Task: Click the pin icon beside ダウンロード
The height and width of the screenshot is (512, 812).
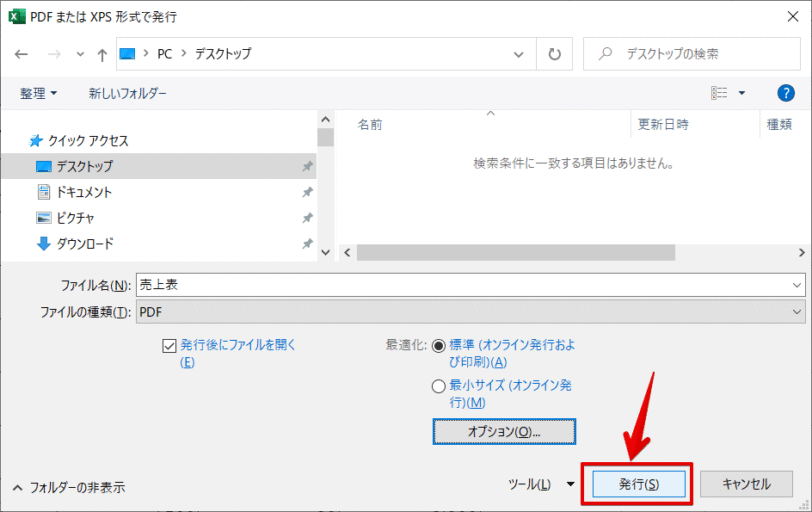Action: click(x=307, y=243)
